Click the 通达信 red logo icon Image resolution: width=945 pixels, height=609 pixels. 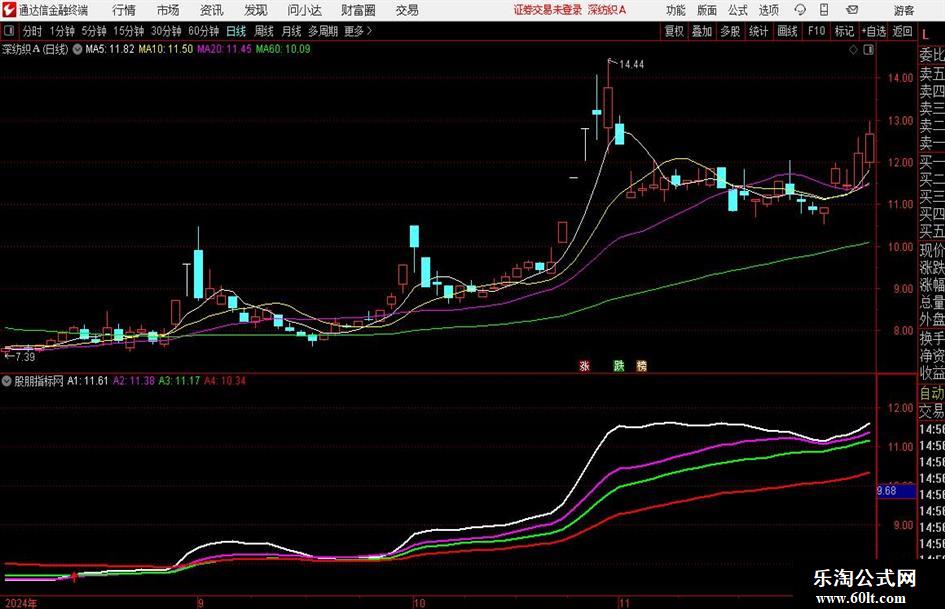point(9,10)
